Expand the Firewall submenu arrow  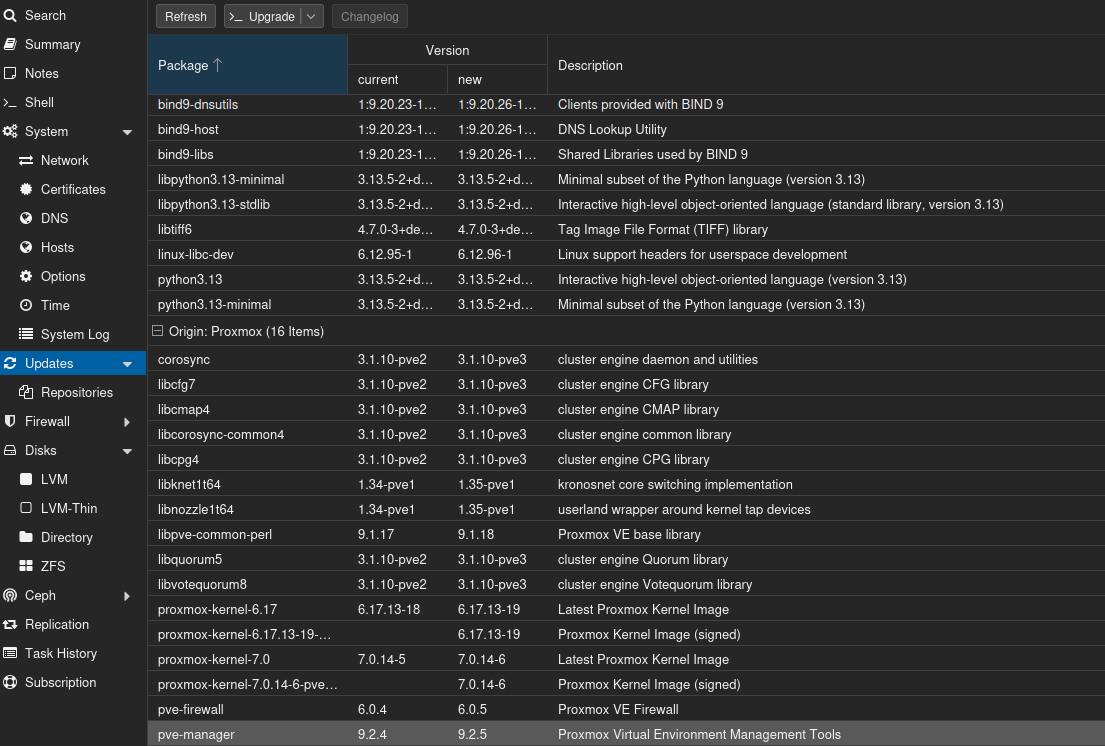click(x=127, y=422)
